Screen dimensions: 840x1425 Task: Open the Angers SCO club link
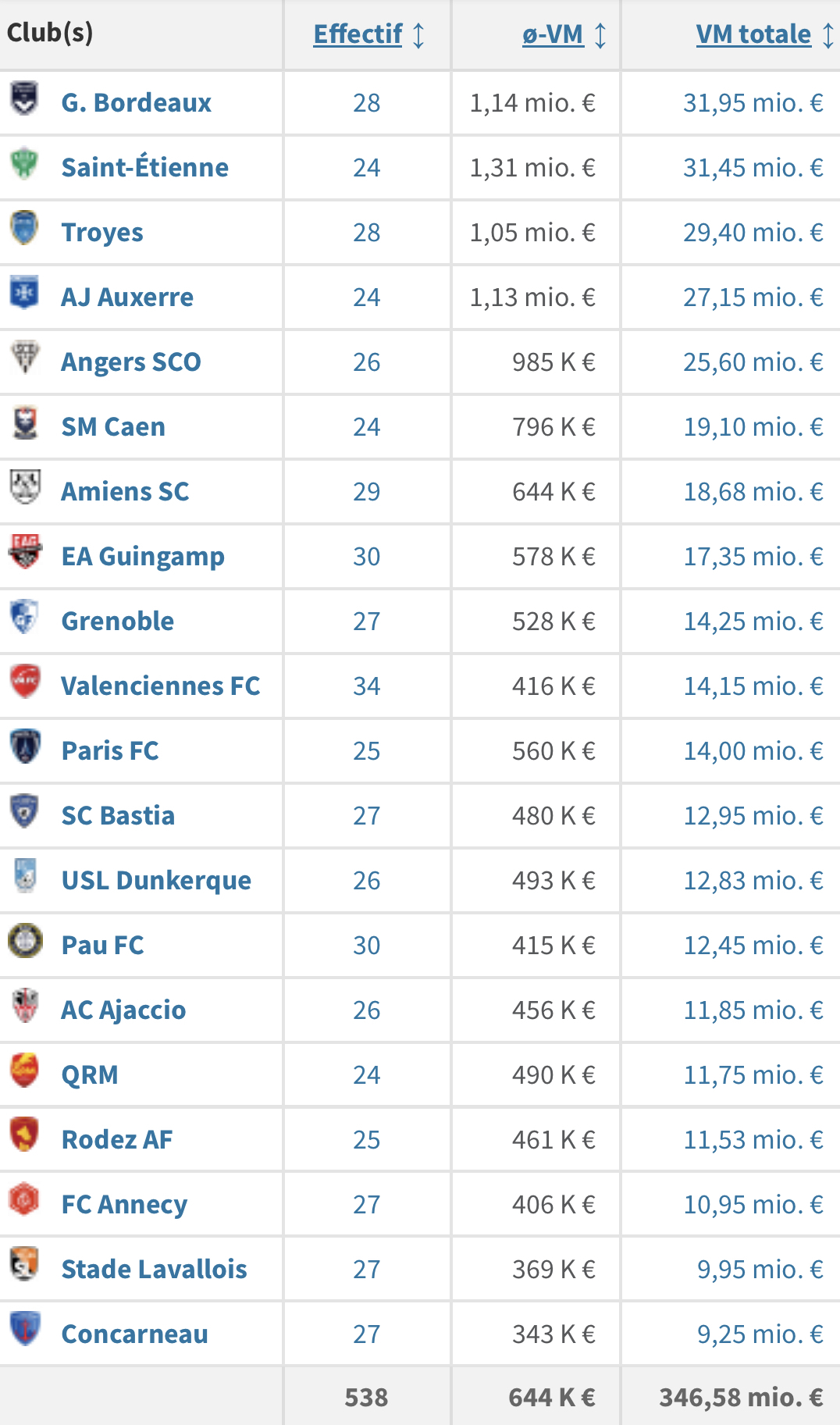[x=131, y=362]
